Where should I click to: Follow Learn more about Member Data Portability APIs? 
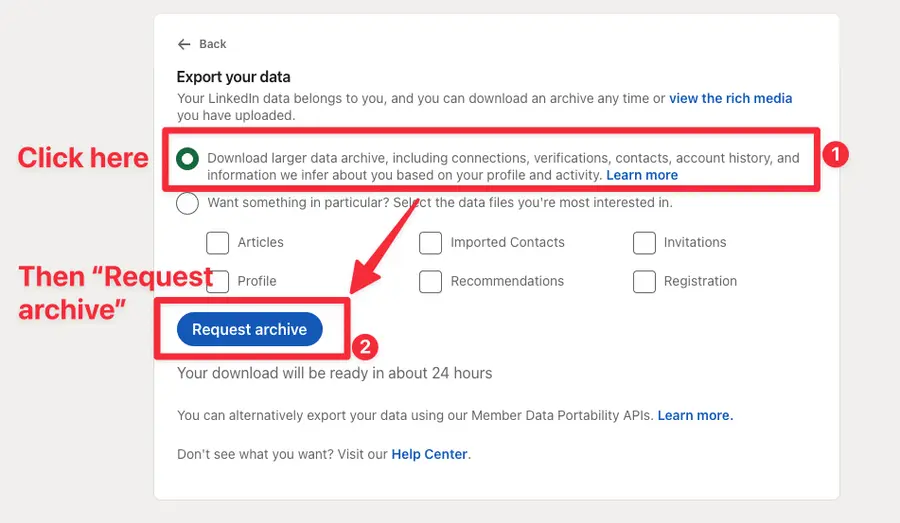[695, 415]
